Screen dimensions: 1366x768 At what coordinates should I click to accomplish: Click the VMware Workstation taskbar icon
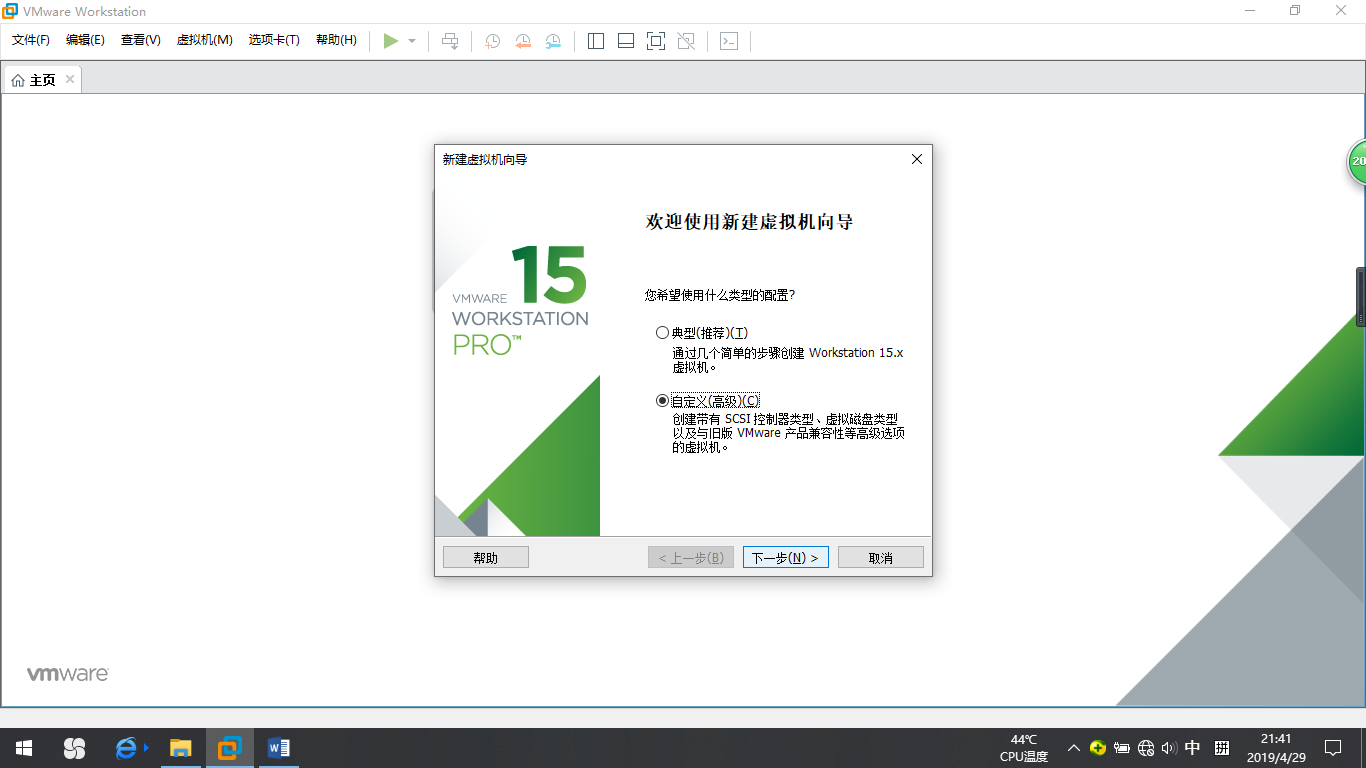pos(230,748)
